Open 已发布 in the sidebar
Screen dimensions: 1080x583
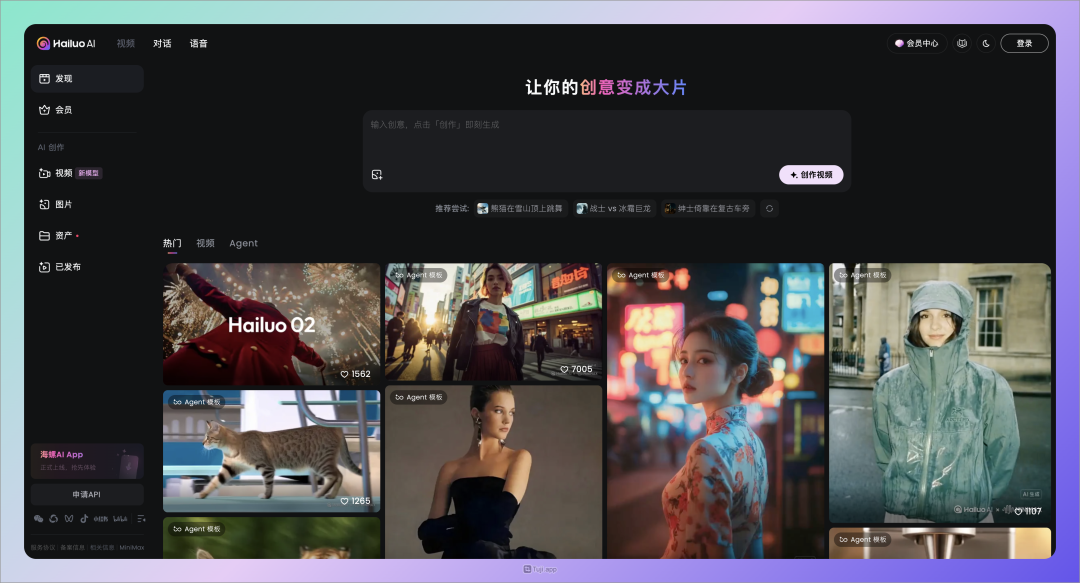[87, 267]
